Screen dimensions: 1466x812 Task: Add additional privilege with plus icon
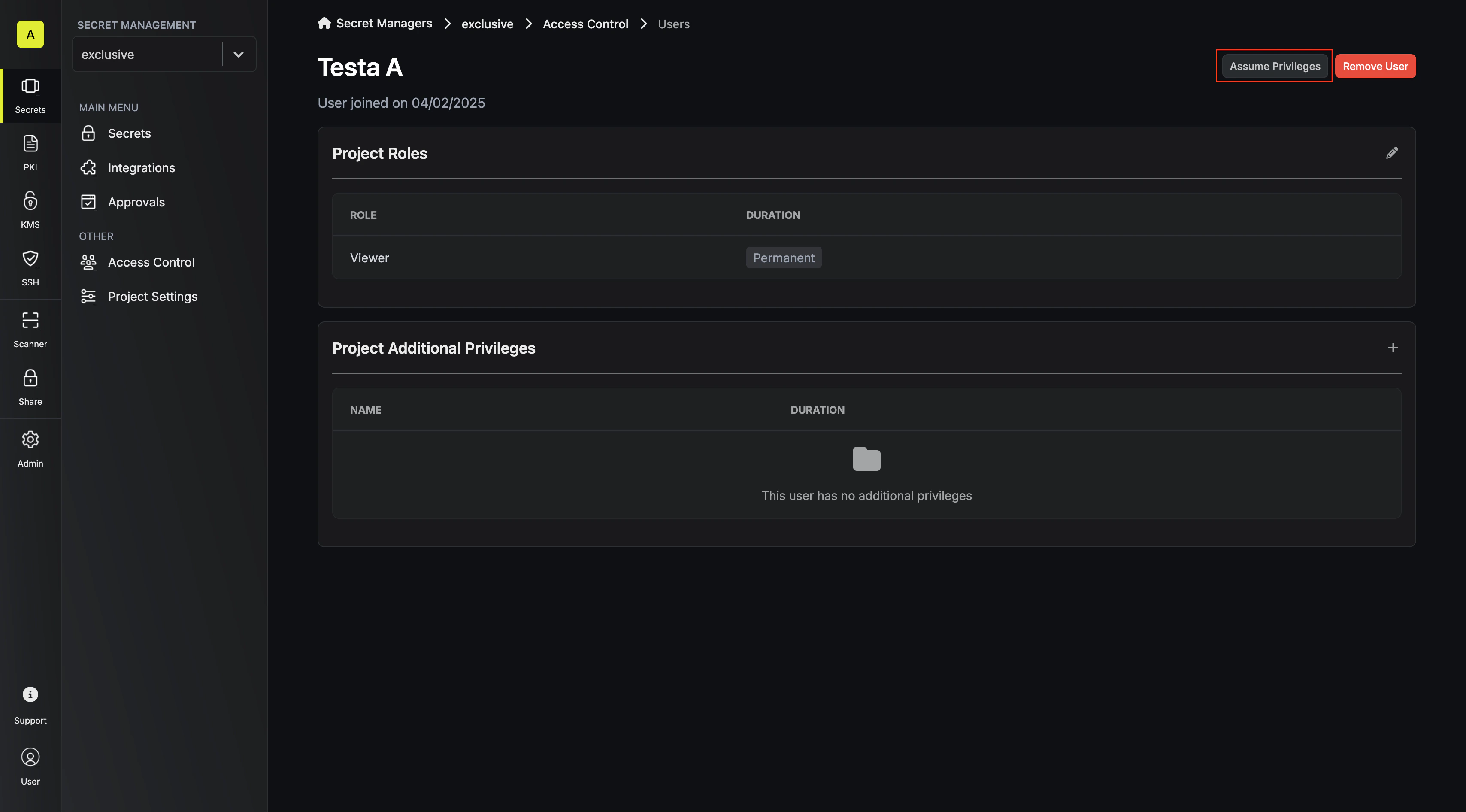coord(1393,348)
